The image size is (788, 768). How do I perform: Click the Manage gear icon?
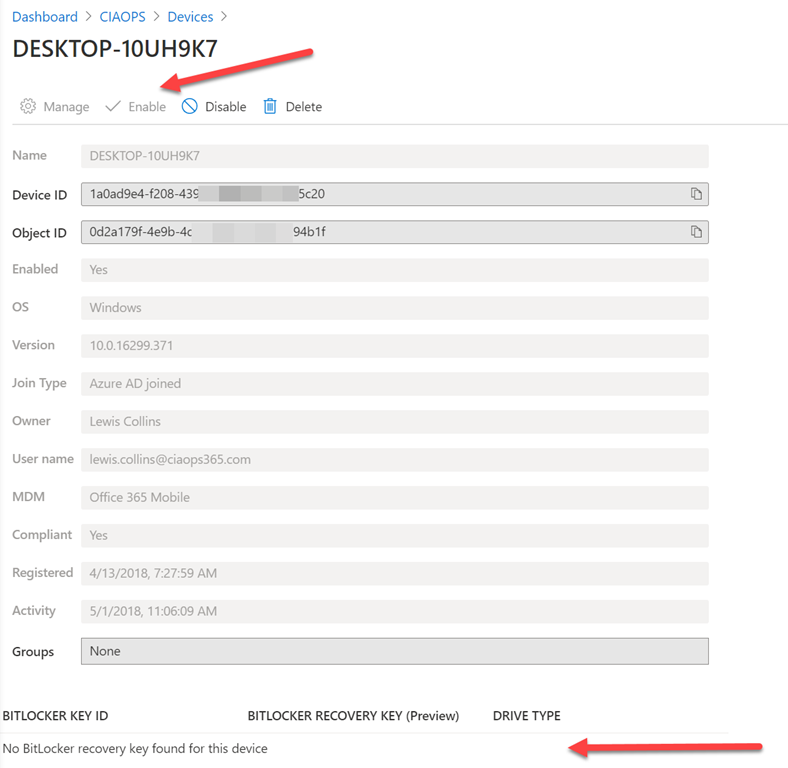point(28,106)
